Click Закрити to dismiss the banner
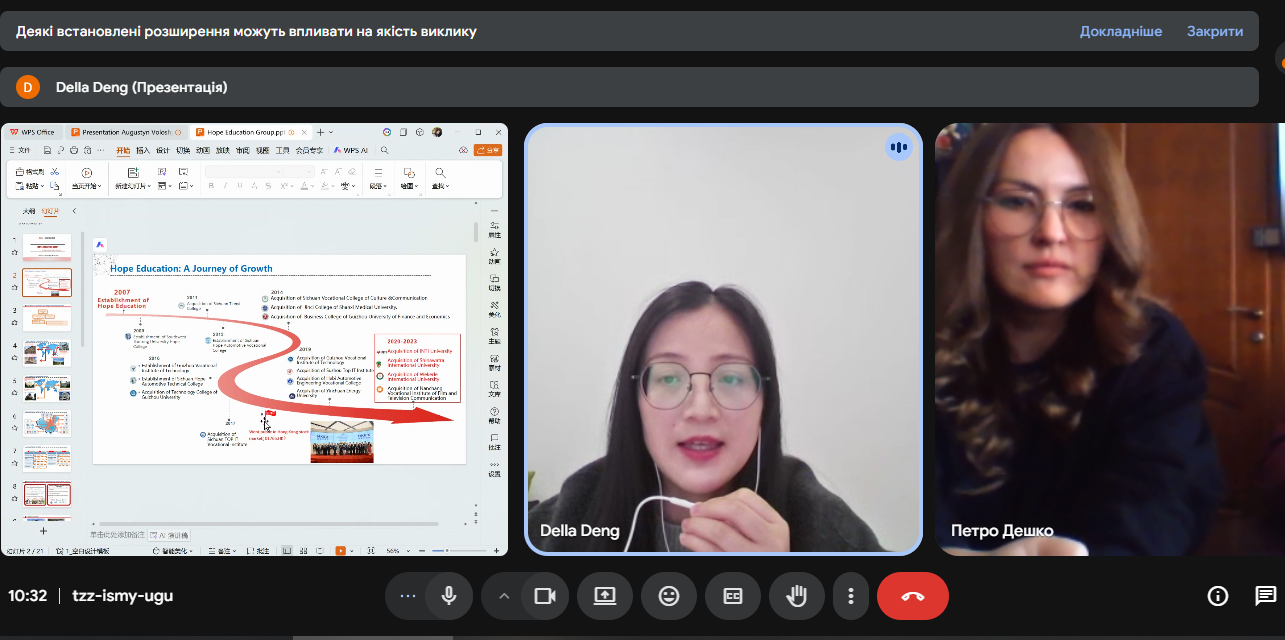Screen dimensions: 1285x640 [1215, 31]
